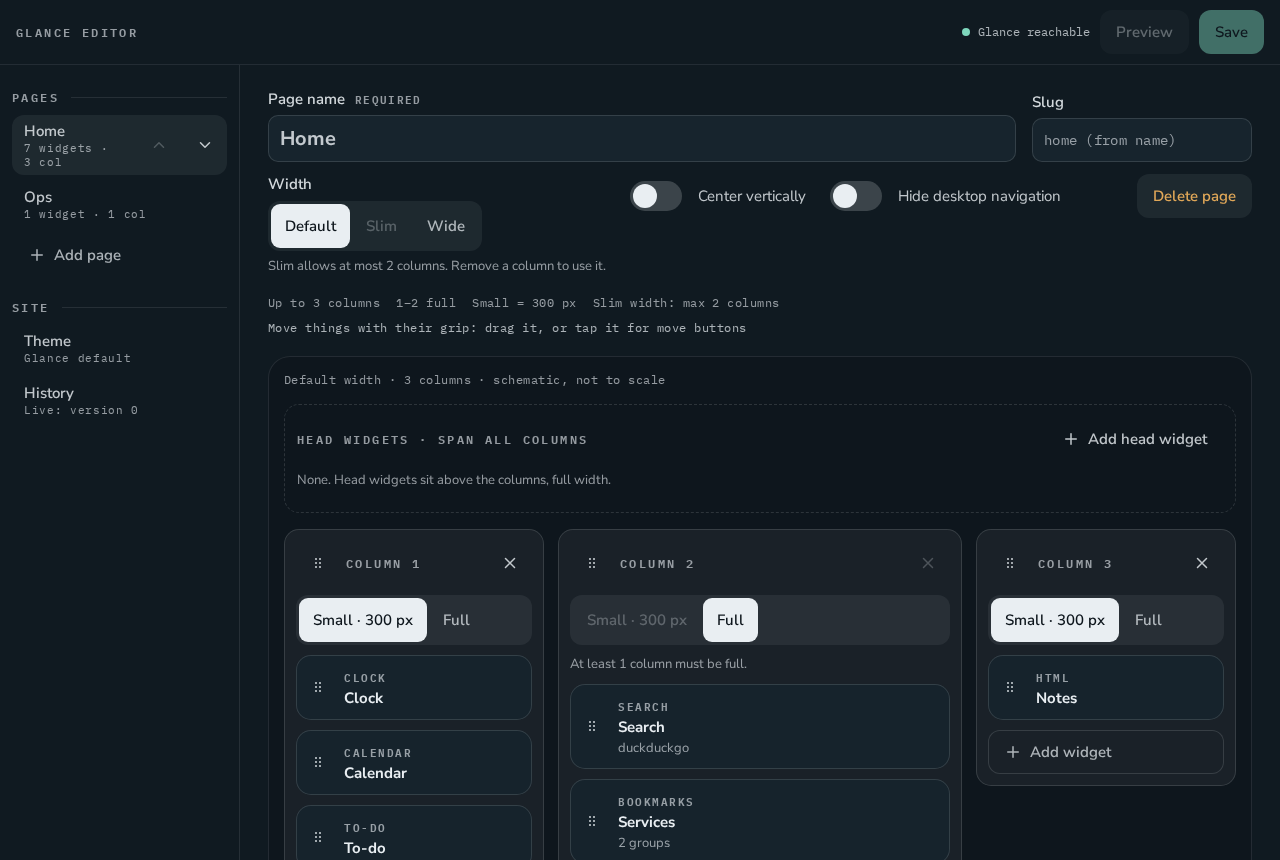This screenshot has width=1280, height=860.
Task: Open the Notes HTML widget card
Action: (x=1106, y=687)
